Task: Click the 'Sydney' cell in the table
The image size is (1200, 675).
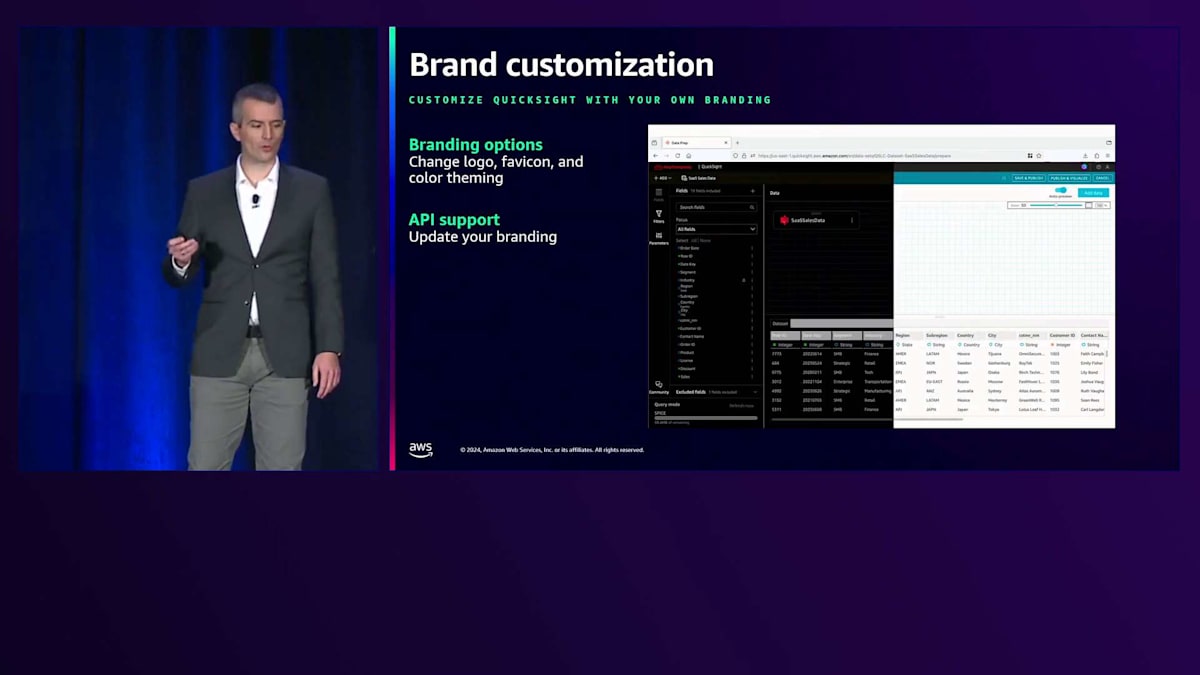Action: [x=994, y=391]
